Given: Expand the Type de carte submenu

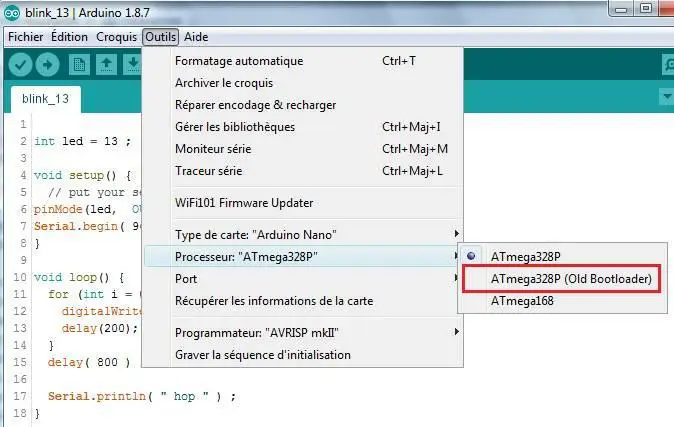Looking at the screenshot, I should point(303,234).
